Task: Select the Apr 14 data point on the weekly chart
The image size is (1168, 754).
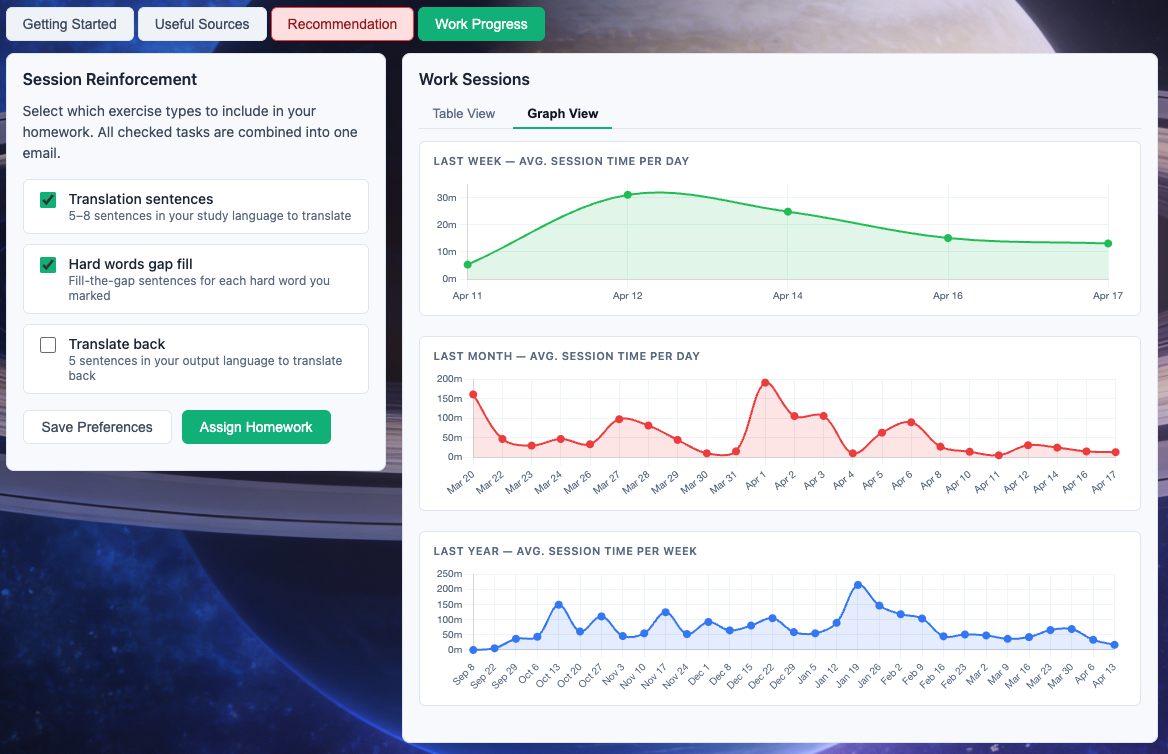Action: click(788, 212)
